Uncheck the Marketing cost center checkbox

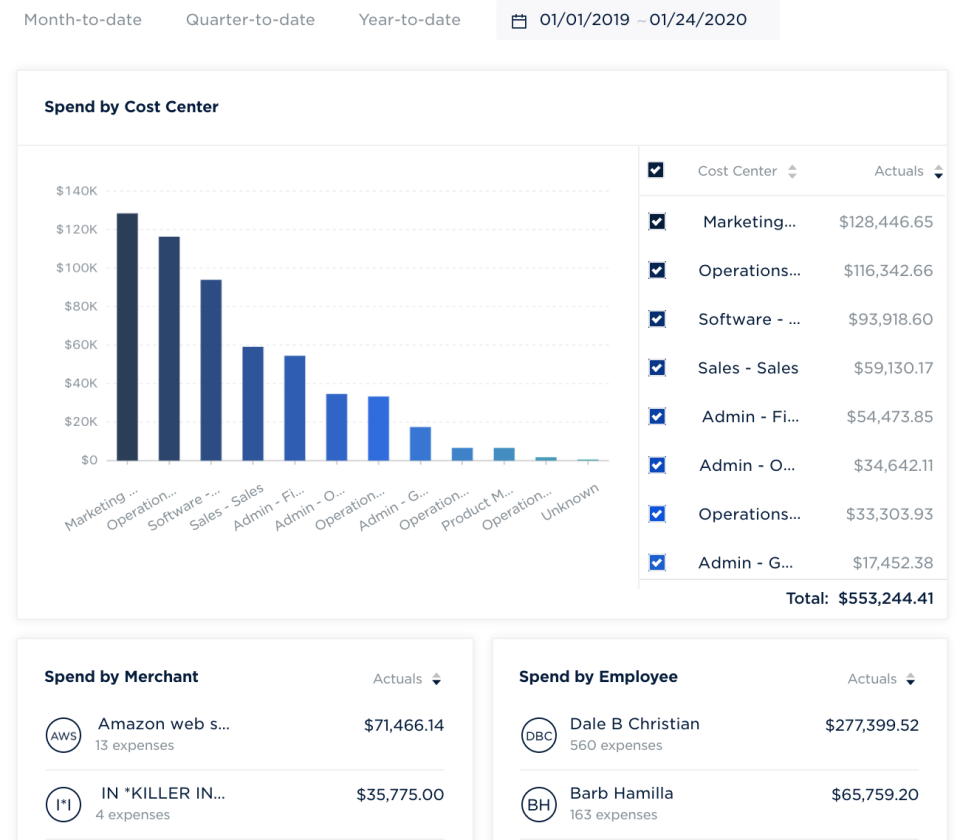(656, 221)
